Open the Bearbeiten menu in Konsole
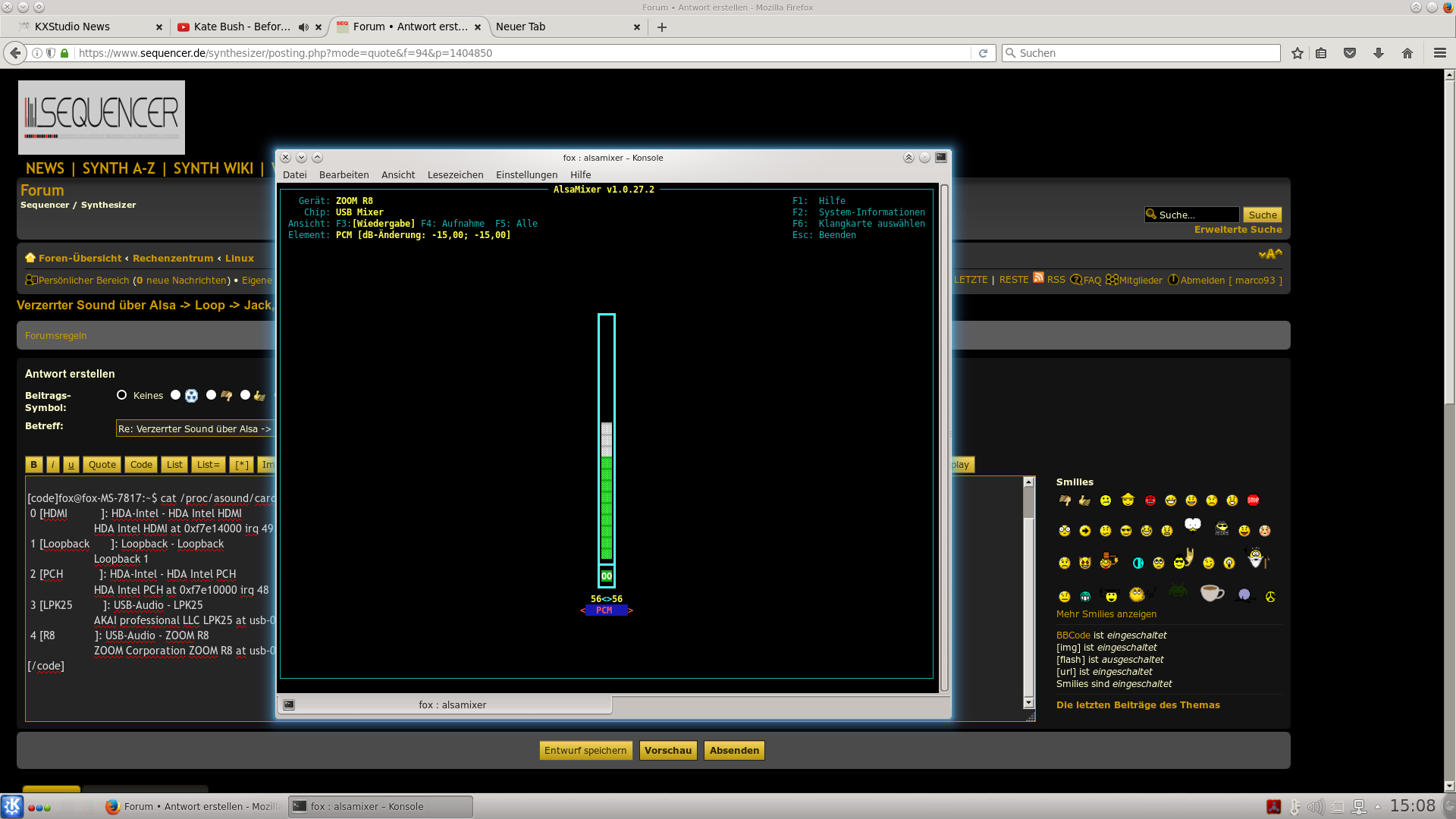 click(344, 174)
